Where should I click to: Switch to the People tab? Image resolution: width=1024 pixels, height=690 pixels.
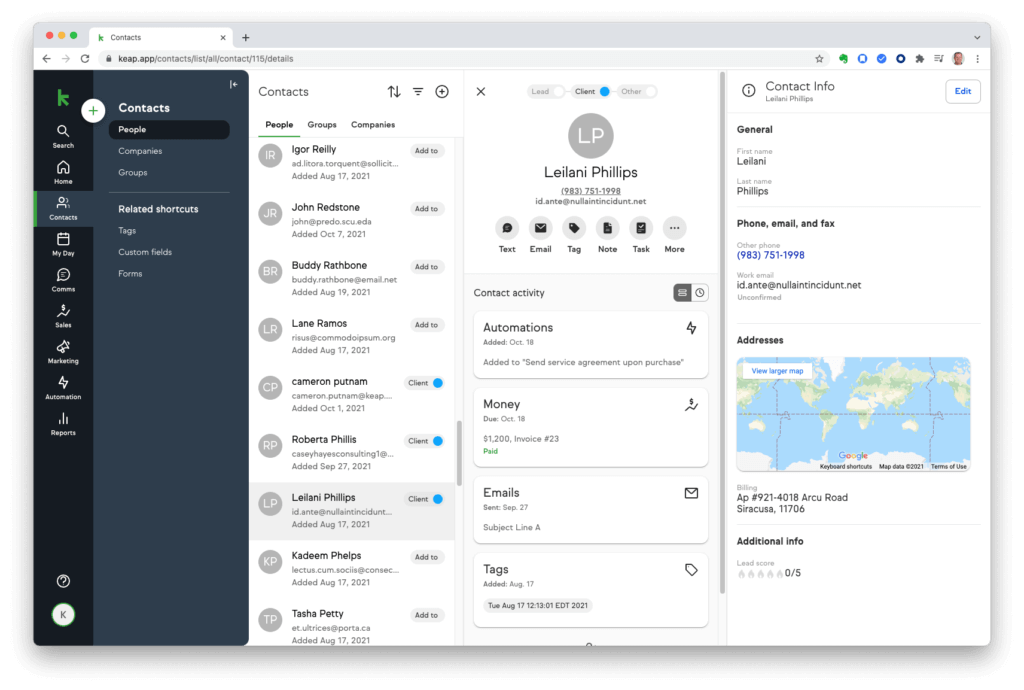click(279, 125)
